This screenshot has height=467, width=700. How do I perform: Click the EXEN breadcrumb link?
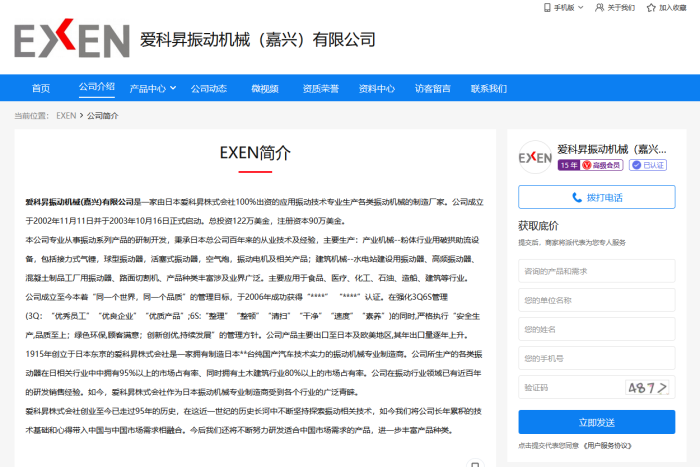pyautogui.click(x=66, y=116)
